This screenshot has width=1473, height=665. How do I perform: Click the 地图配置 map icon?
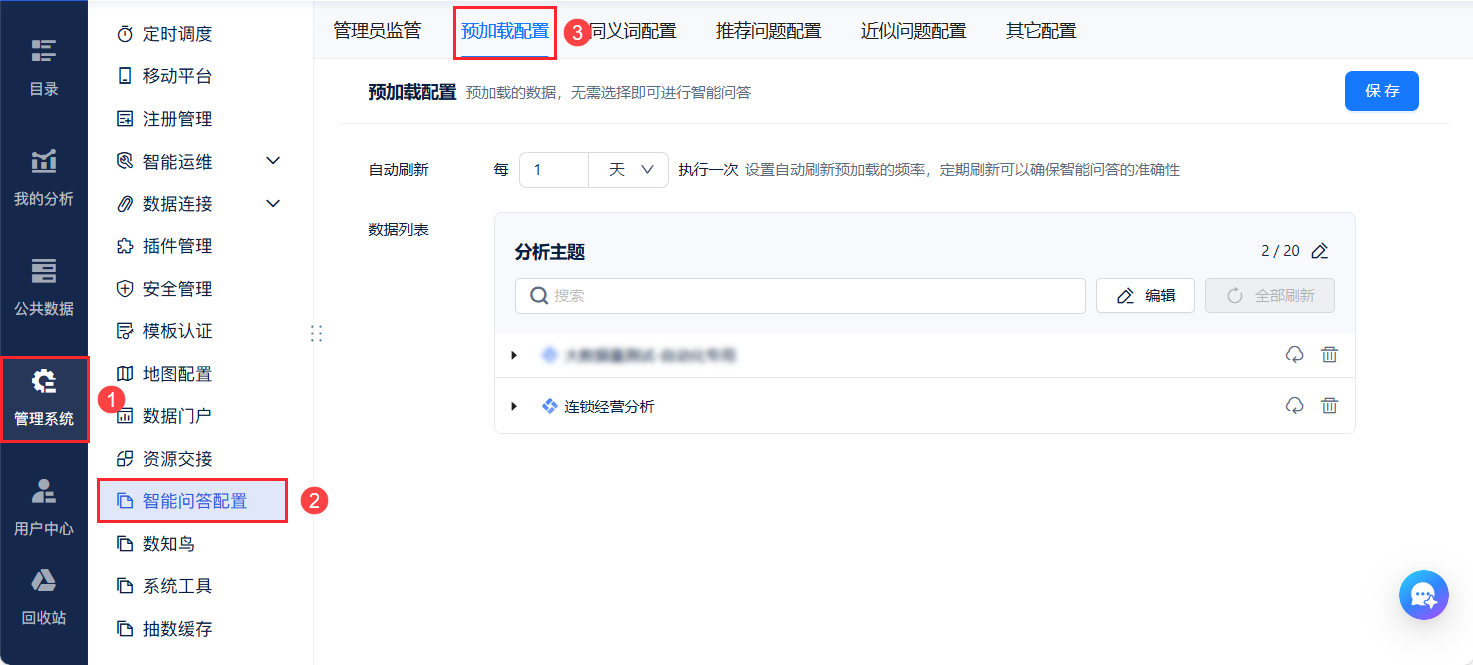[x=125, y=374]
